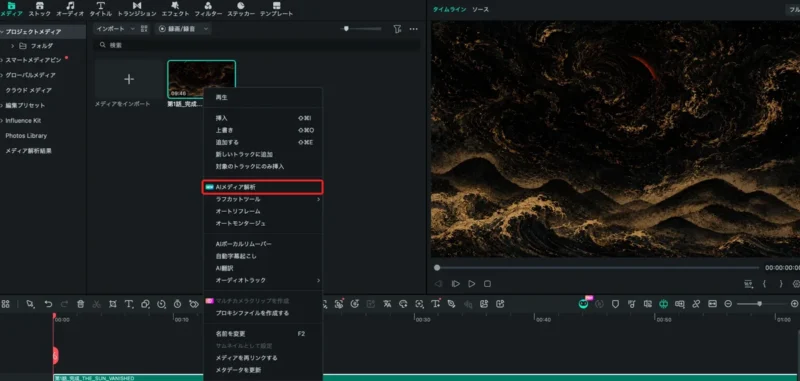Click the timeline Delete trash icon
The height and width of the screenshot is (381, 800).
(81, 304)
